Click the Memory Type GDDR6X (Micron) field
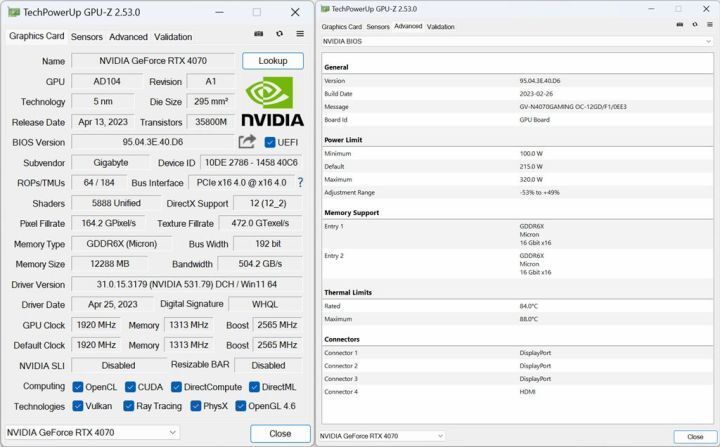This screenshot has height=447, width=720. [122, 243]
